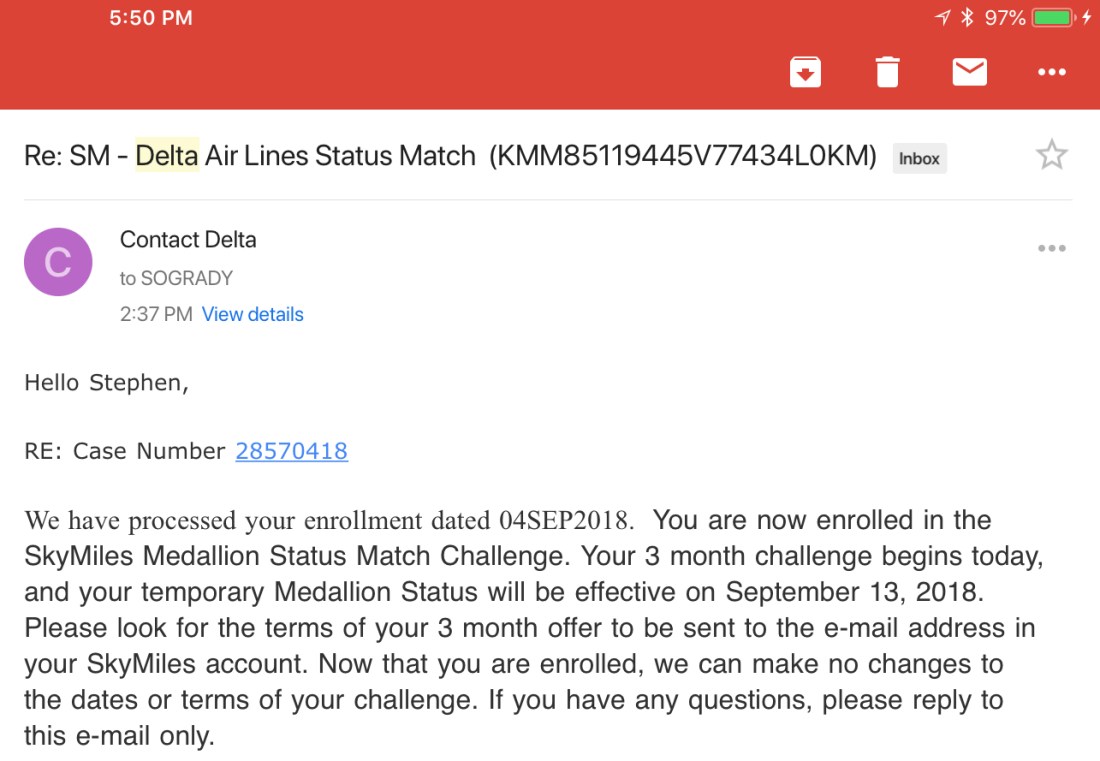The width and height of the screenshot is (1100, 761).
Task: Open the top-right overflow menu
Action: pos(1051,71)
